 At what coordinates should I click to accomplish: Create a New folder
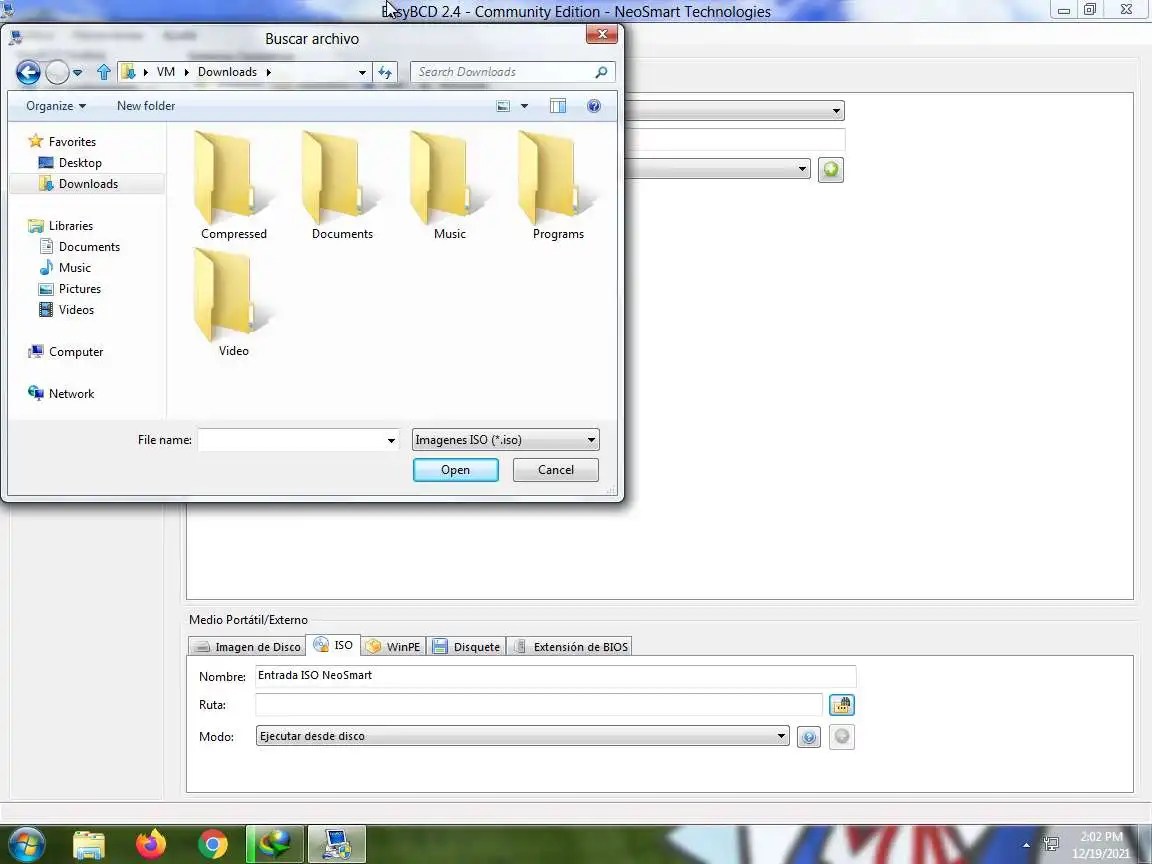[146, 106]
